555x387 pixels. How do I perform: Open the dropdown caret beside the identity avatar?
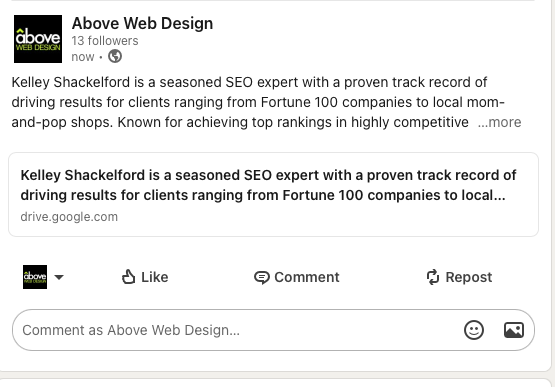(59, 277)
